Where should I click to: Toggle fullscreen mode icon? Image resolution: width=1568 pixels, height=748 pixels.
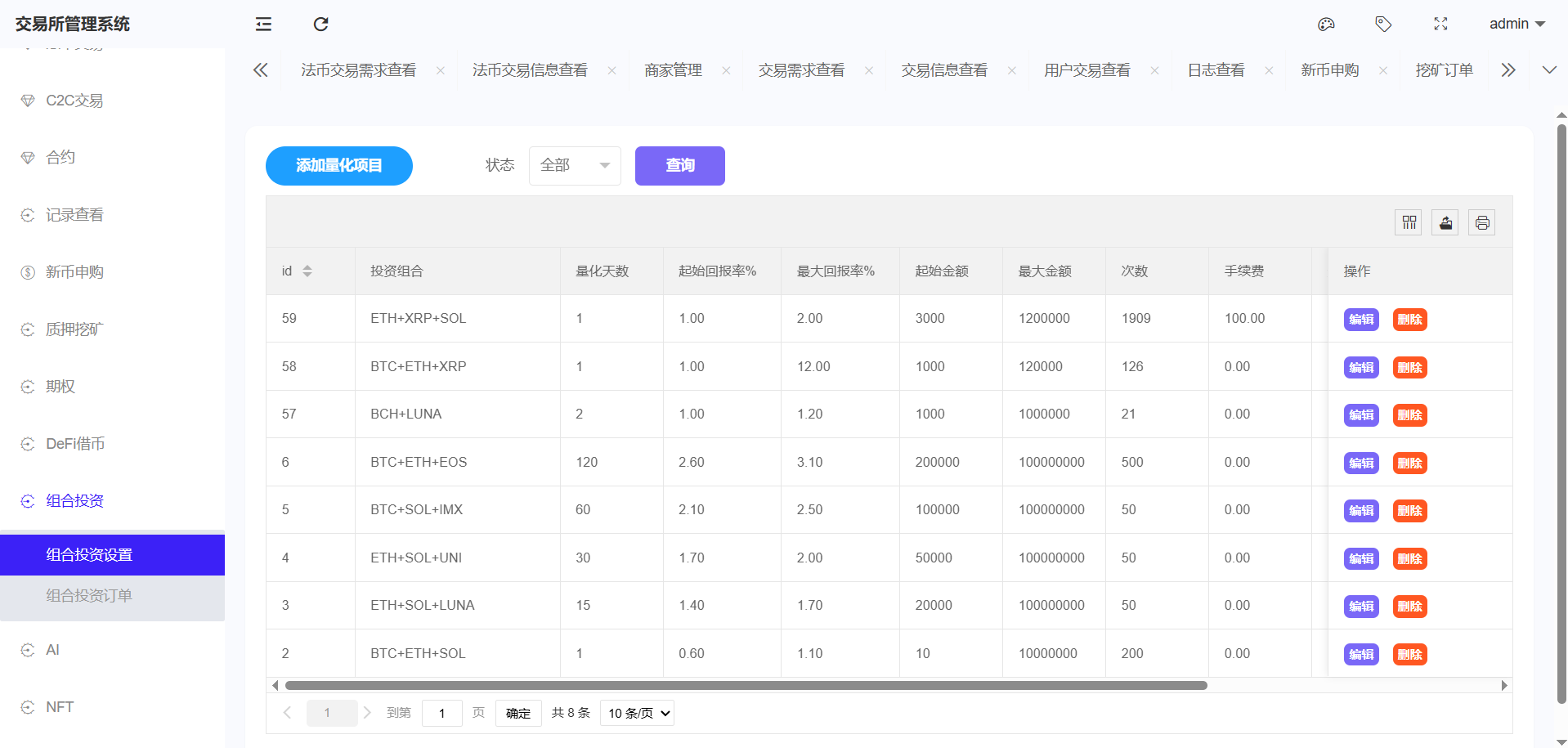click(x=1440, y=25)
